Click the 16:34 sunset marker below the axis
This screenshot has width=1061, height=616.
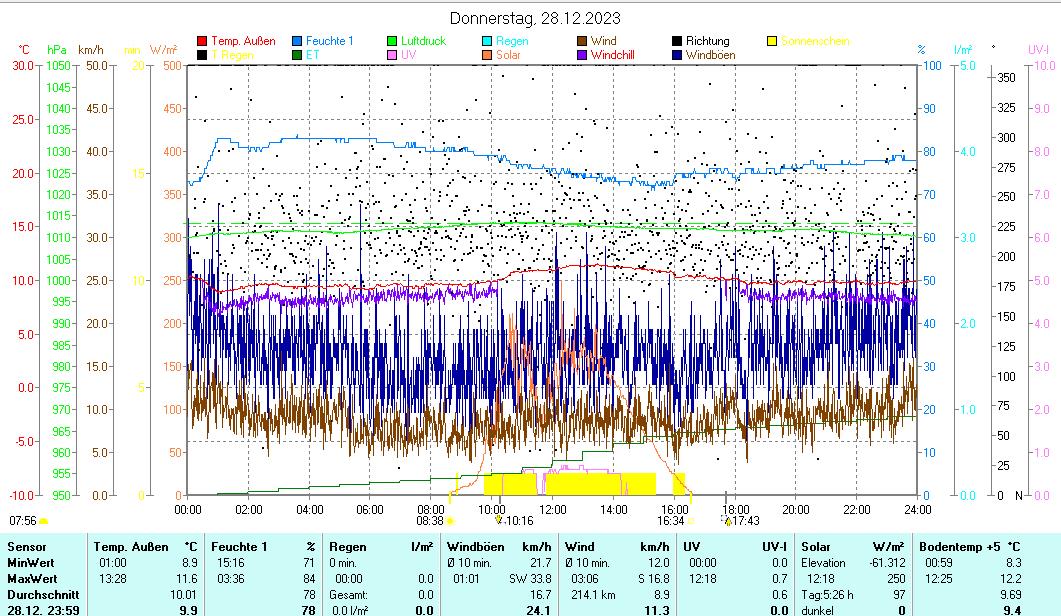pos(670,520)
